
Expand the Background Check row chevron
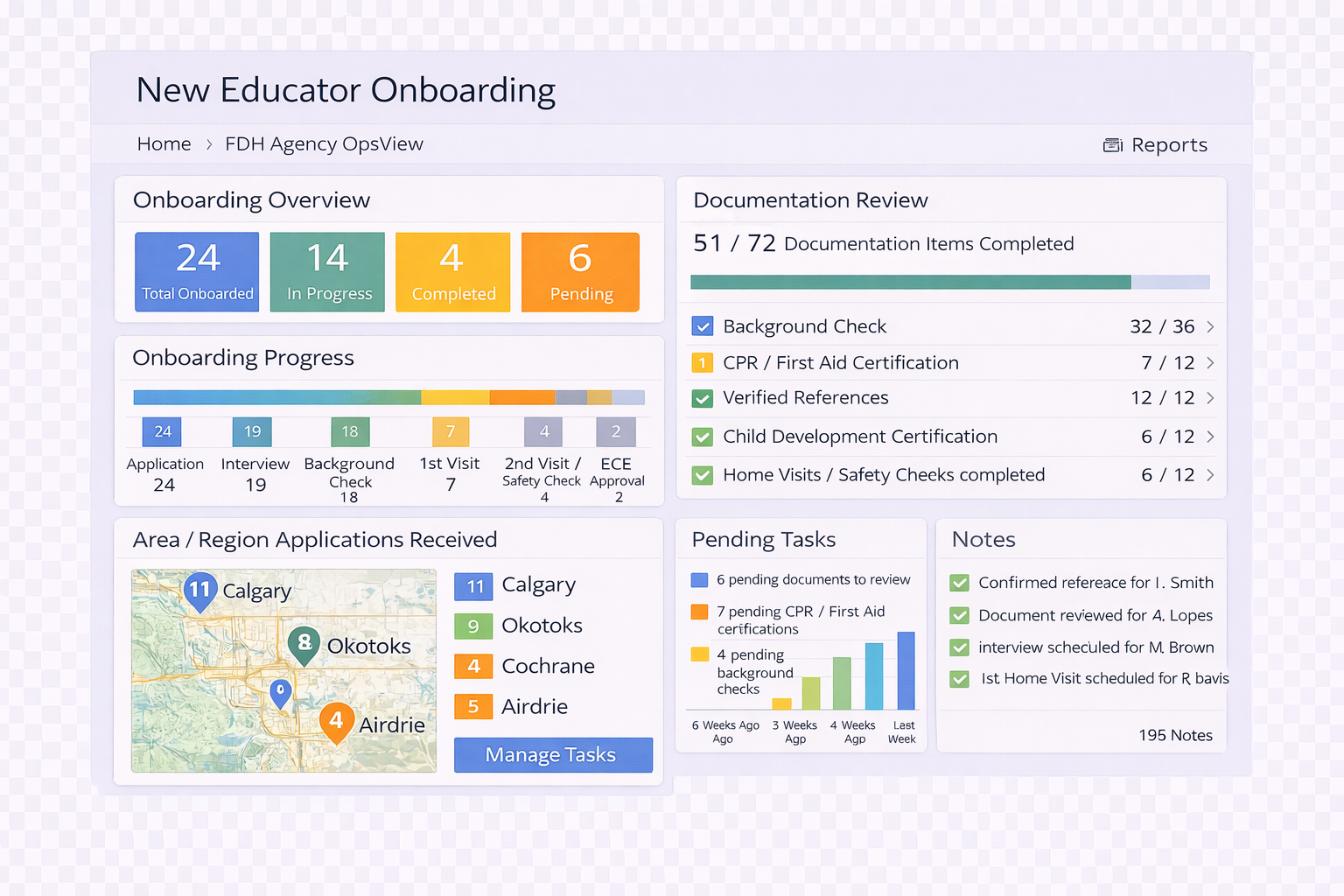point(1210,326)
